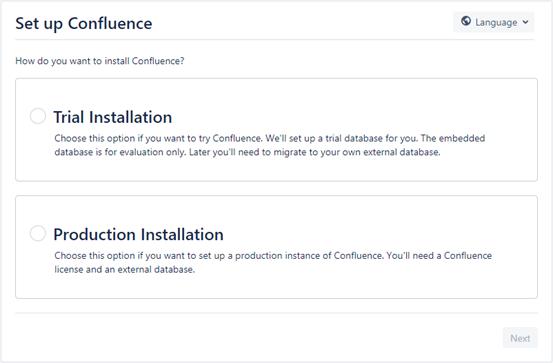Click the Production Installation heading text

click(x=139, y=234)
